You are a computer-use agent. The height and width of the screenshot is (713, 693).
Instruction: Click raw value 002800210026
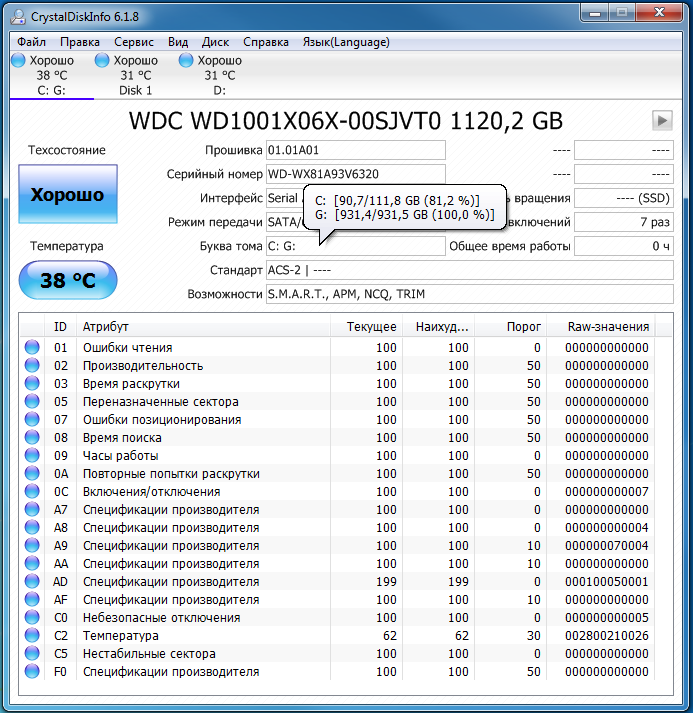point(607,636)
